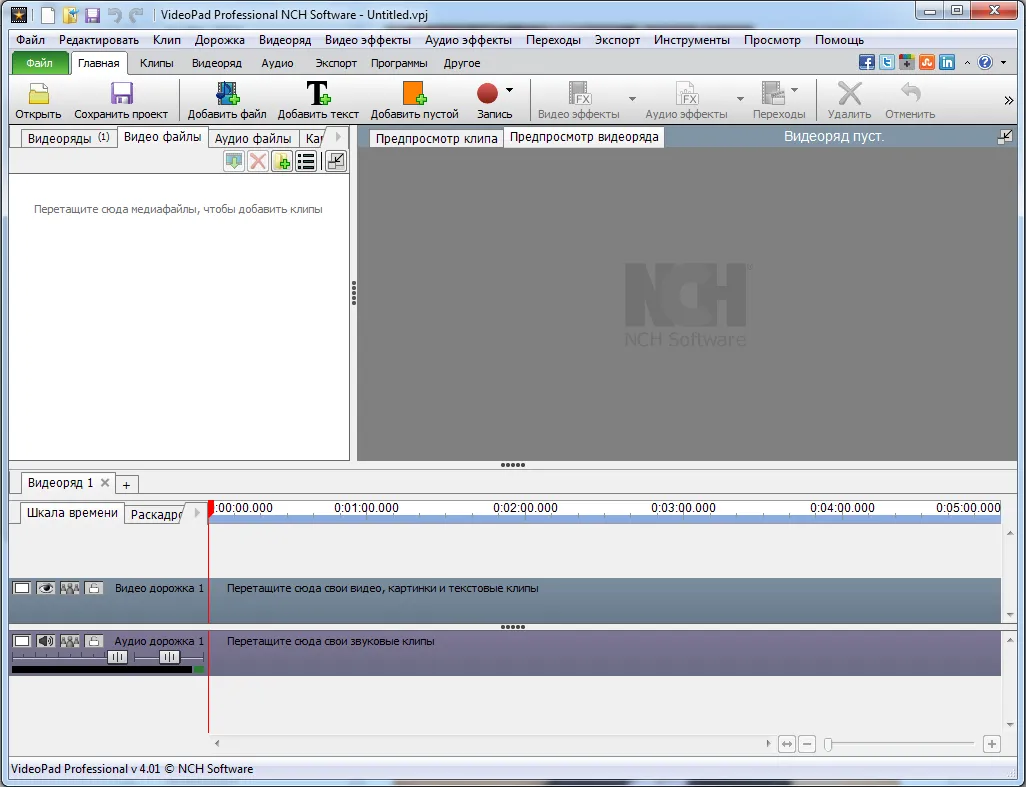The width and height of the screenshot is (1026, 787).
Task: Switch to Клипы ribbon tab
Action: coord(156,63)
